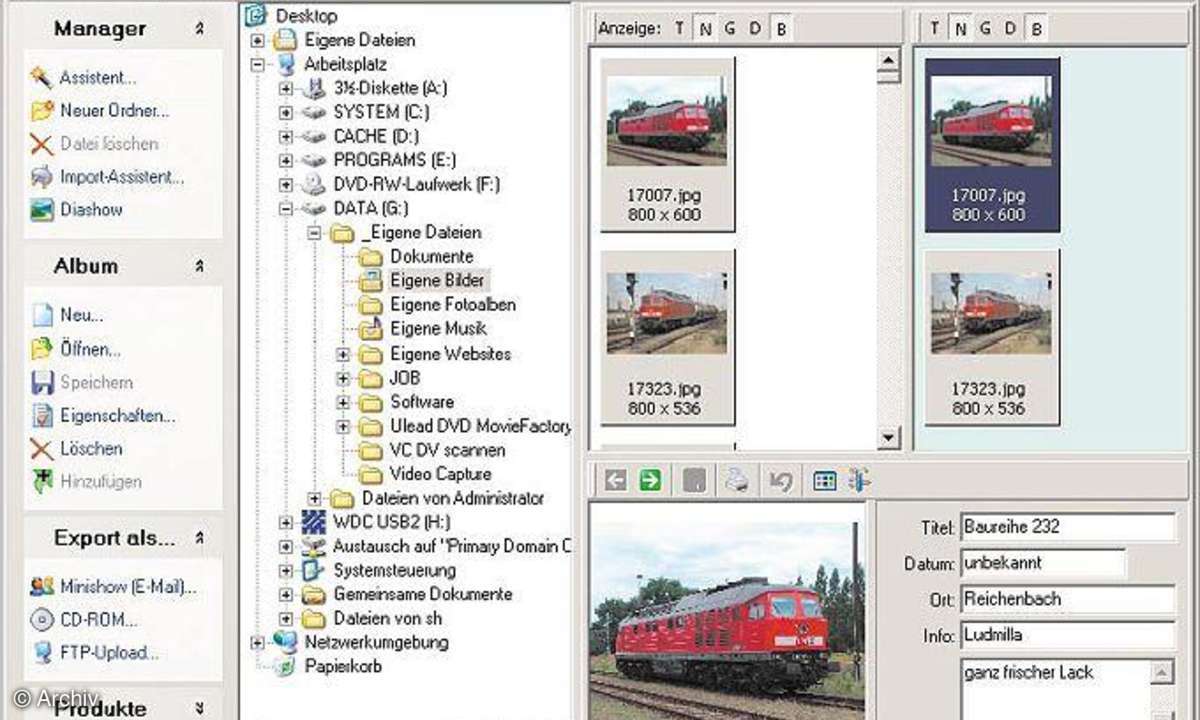Start the Import-Assistent from Manager panel
This screenshot has width=1200, height=720.
coord(120,177)
